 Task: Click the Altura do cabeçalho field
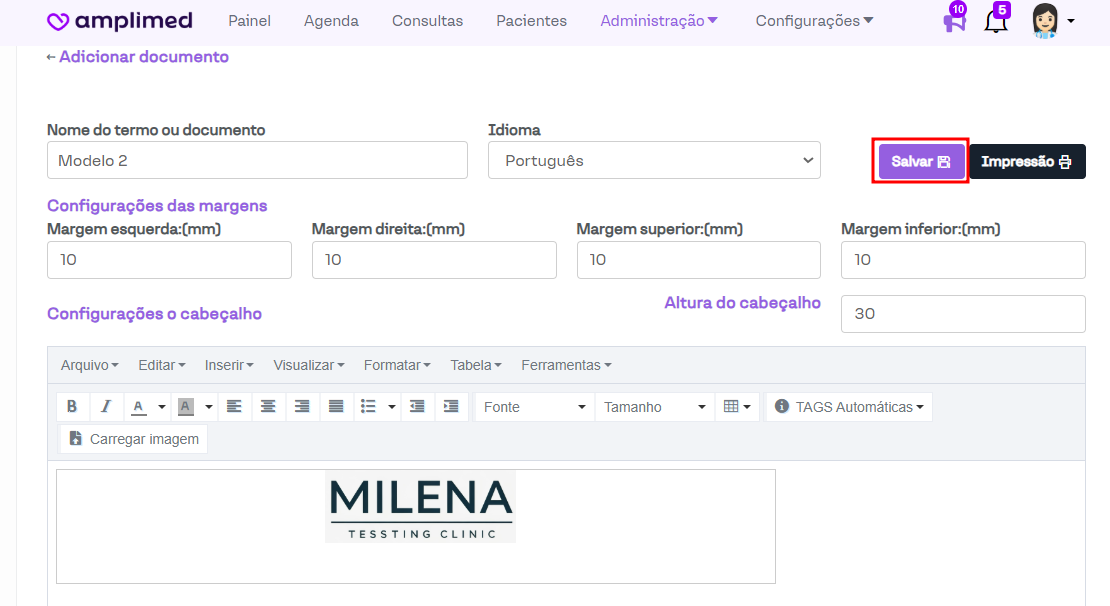(962, 314)
